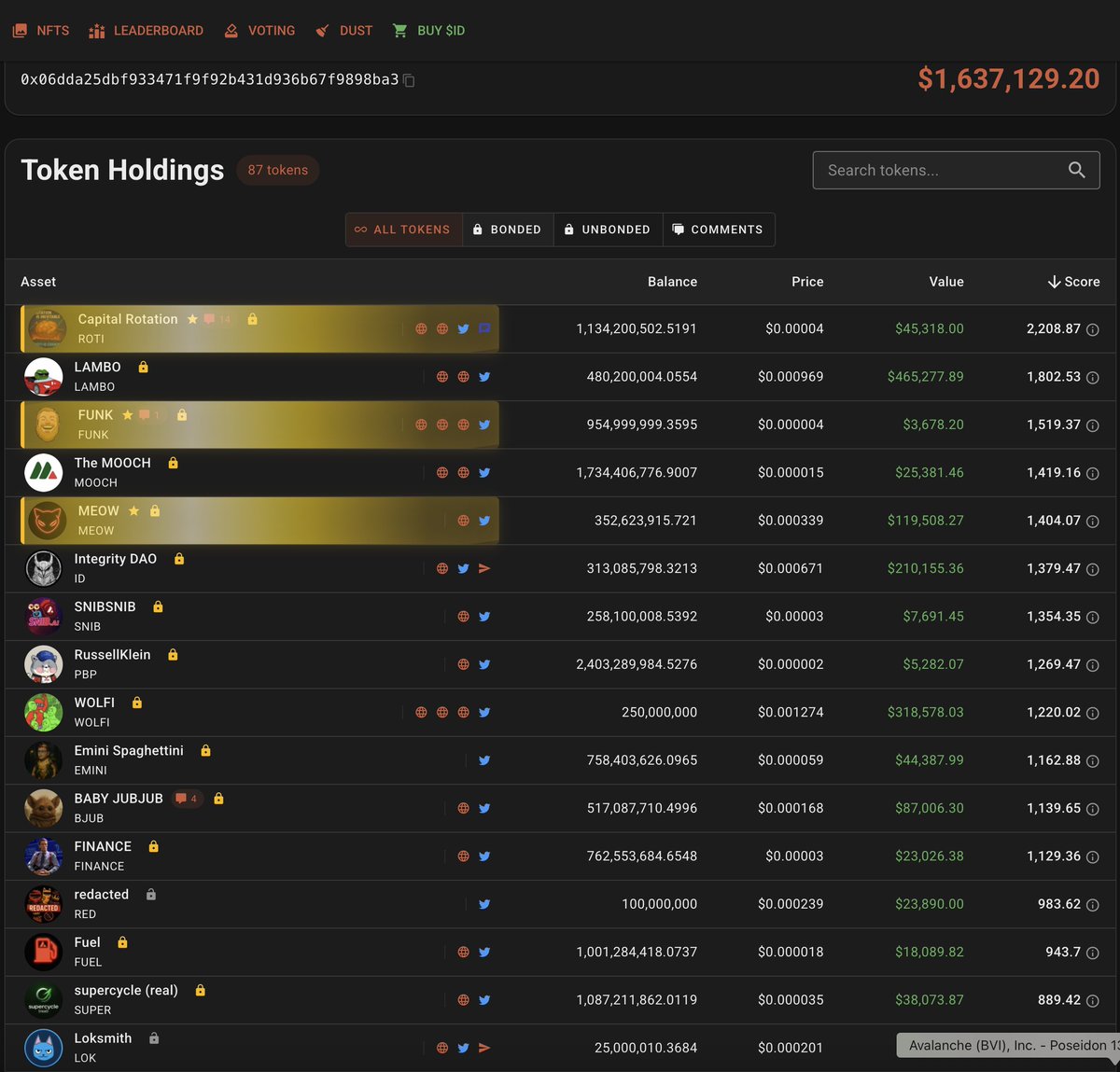1120x1072 pixels.
Task: Focus the Search tokens input field
Action: 956,170
